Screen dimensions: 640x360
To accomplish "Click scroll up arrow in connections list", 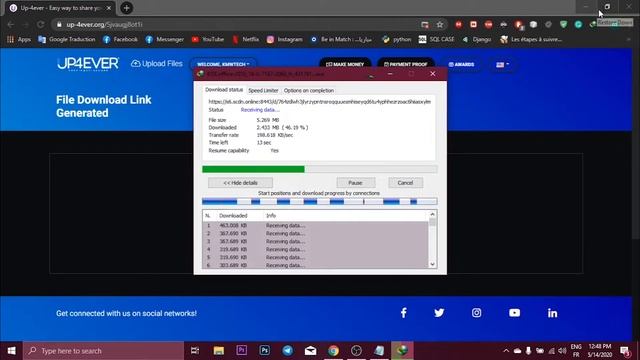I will click(432, 214).
